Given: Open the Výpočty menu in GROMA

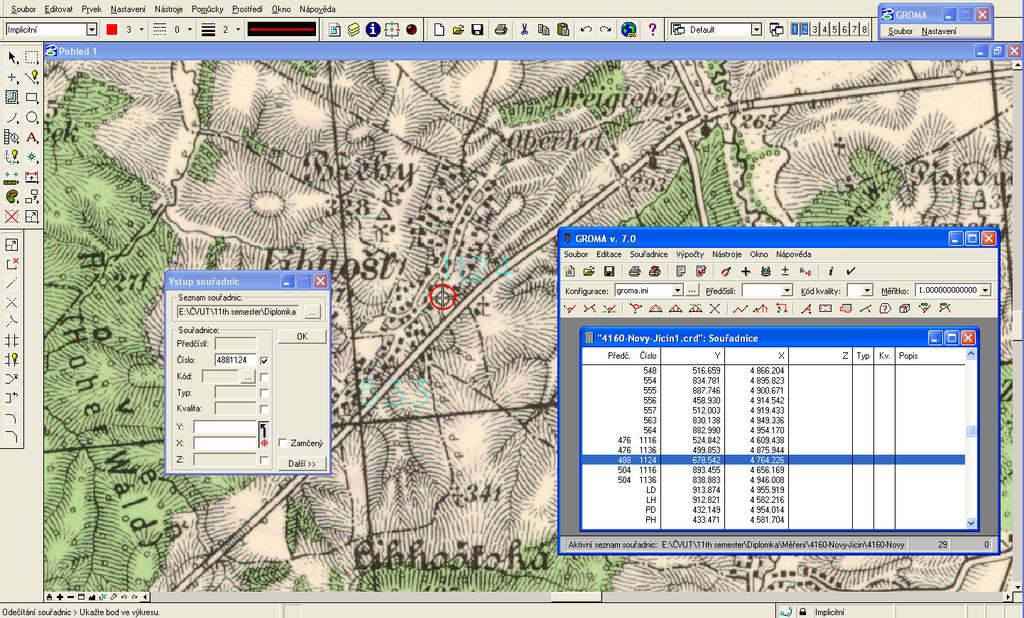Looking at the screenshot, I should click(x=690, y=254).
